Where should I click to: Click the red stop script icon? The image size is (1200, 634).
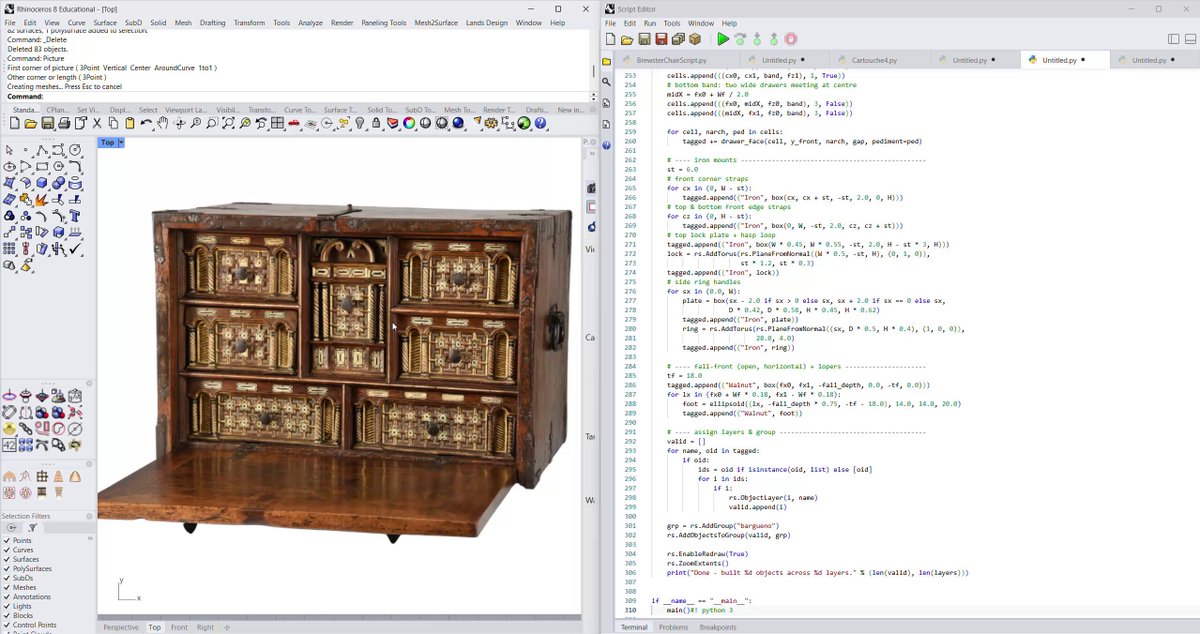click(791, 40)
